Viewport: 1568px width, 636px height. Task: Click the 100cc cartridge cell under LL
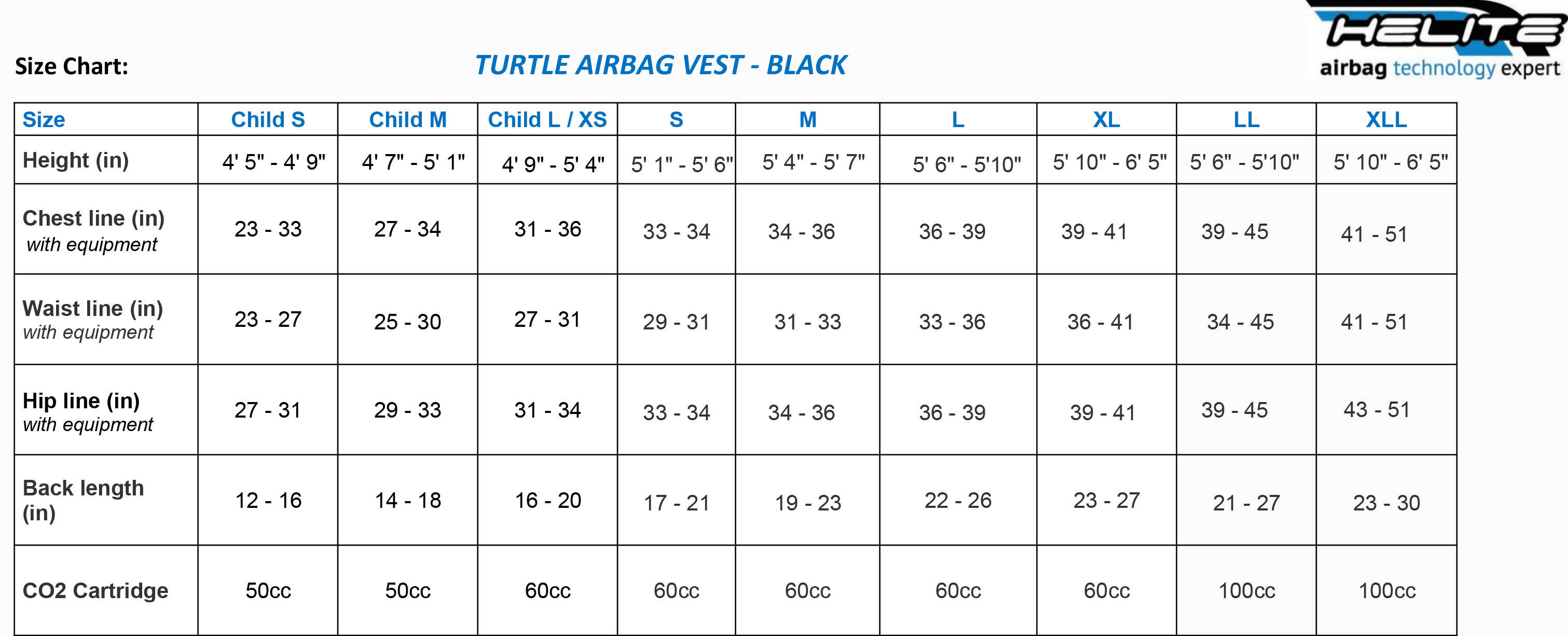(x=1247, y=590)
